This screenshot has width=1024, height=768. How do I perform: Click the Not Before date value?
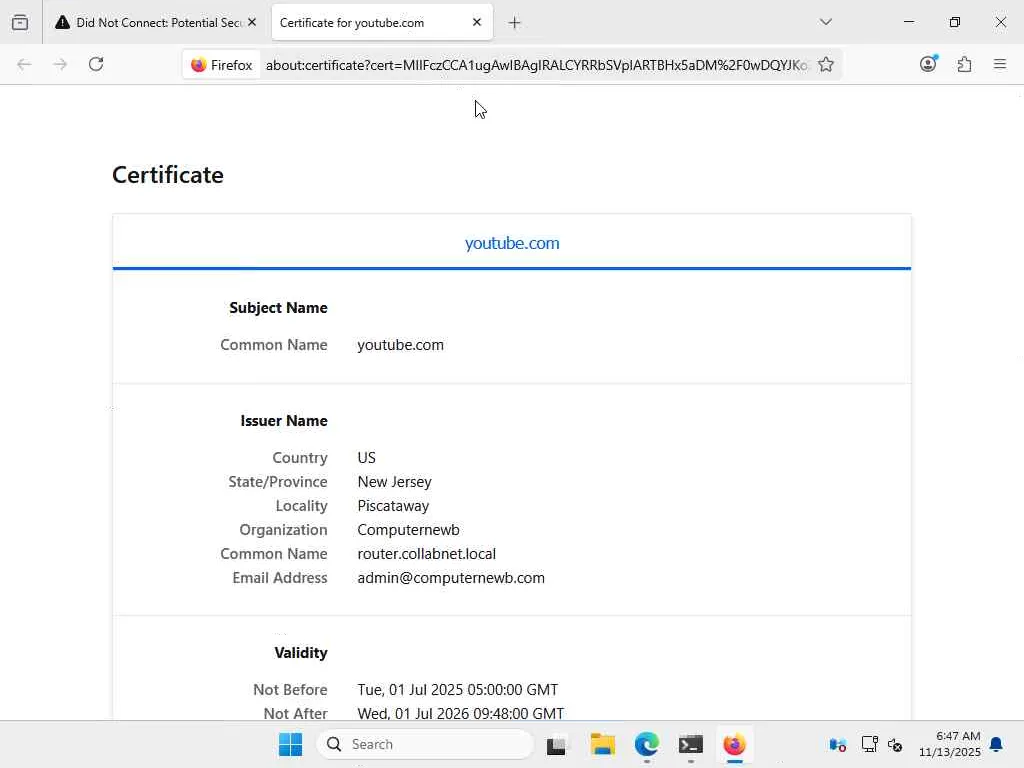tap(457, 690)
